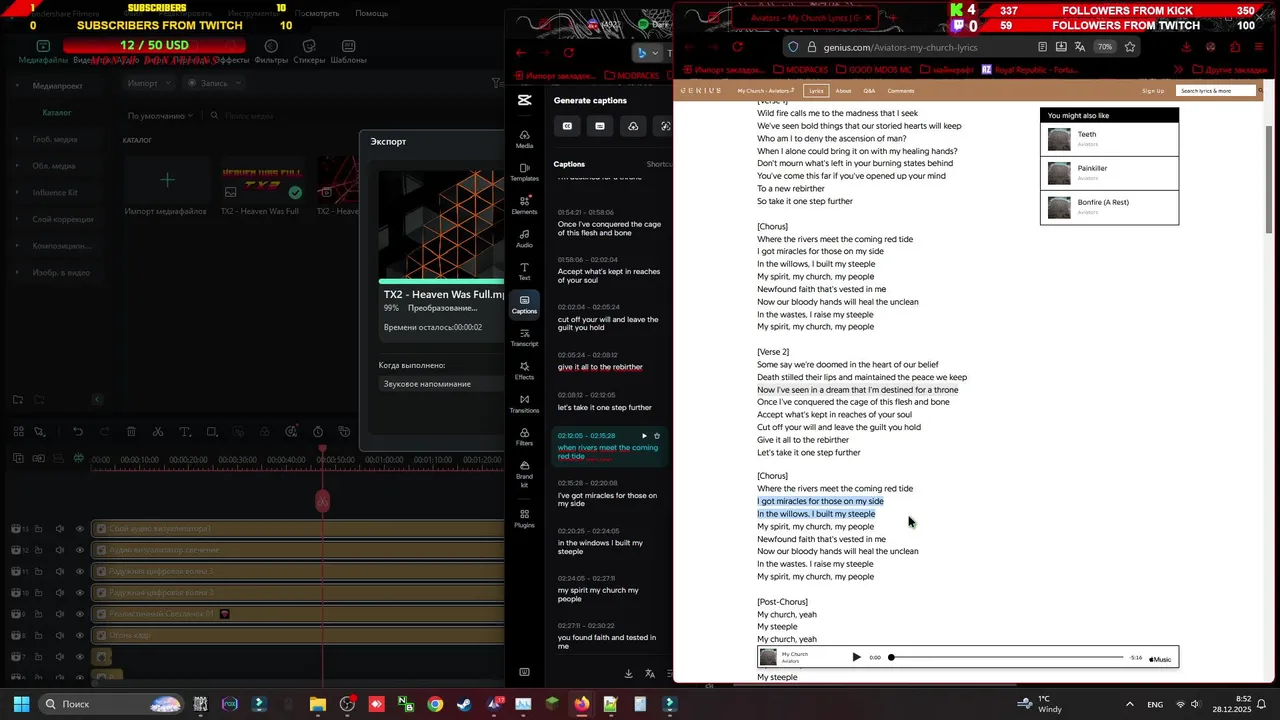This screenshot has width=1280, height=720.
Task: Click the Filmora export progress bar
Action: 444,282
